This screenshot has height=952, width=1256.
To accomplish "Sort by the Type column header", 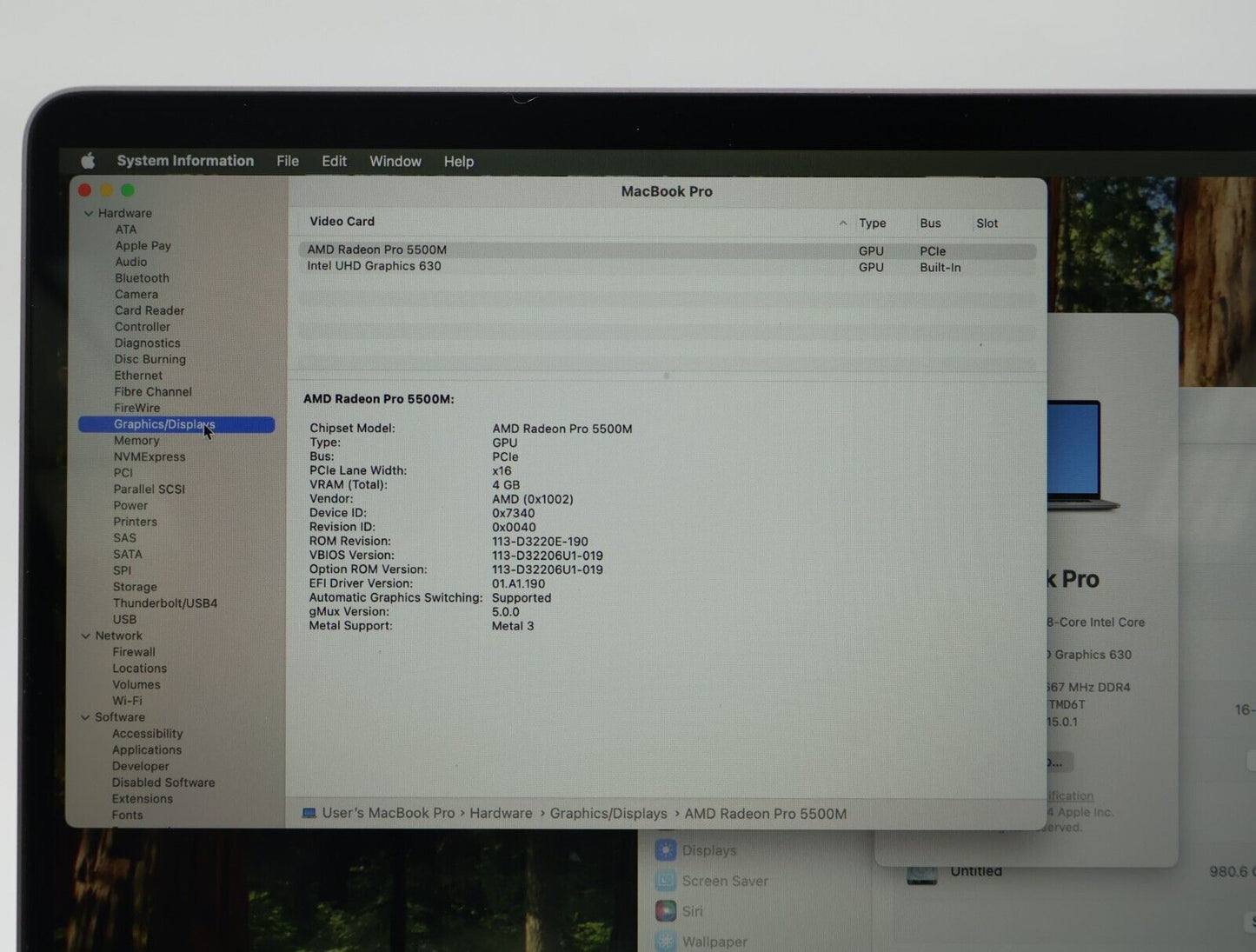I will (873, 223).
